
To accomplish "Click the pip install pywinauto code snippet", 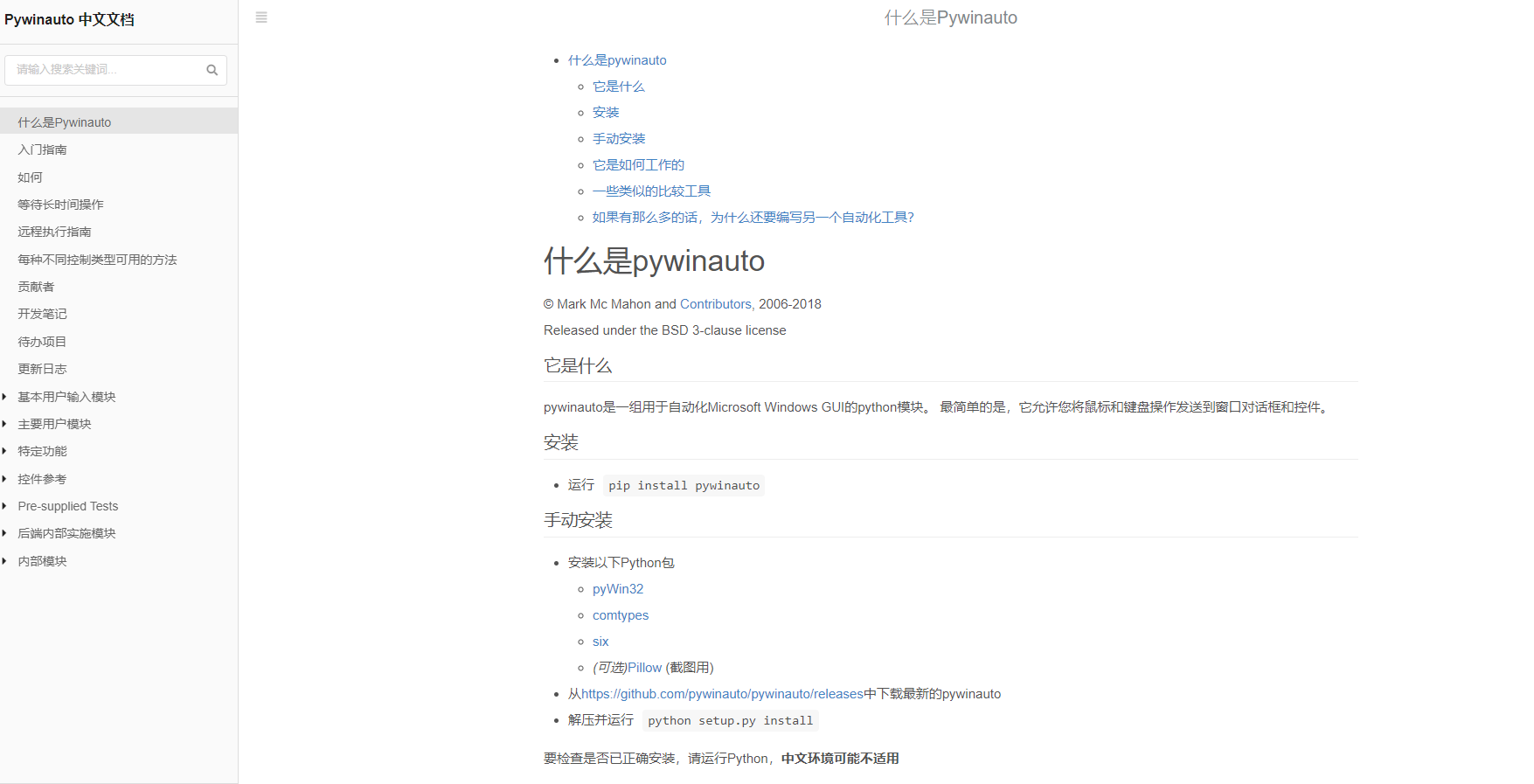I will coord(684,485).
